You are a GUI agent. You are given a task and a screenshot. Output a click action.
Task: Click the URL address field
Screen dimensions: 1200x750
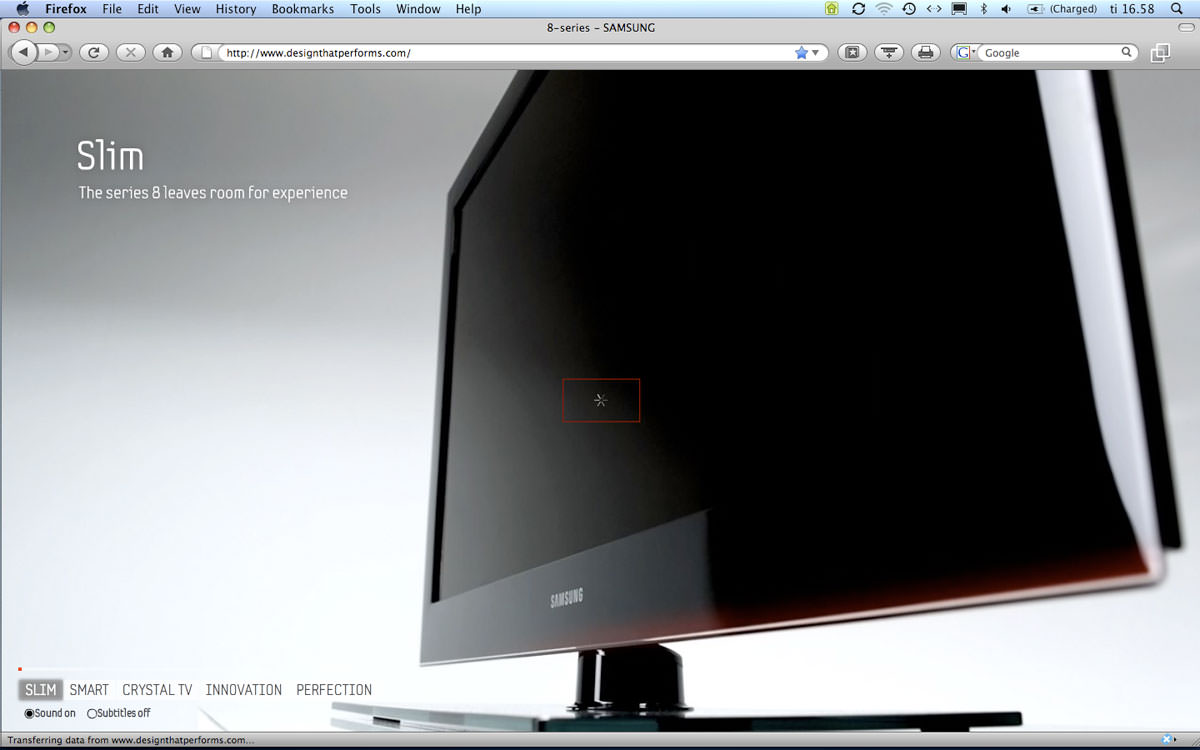coord(507,53)
